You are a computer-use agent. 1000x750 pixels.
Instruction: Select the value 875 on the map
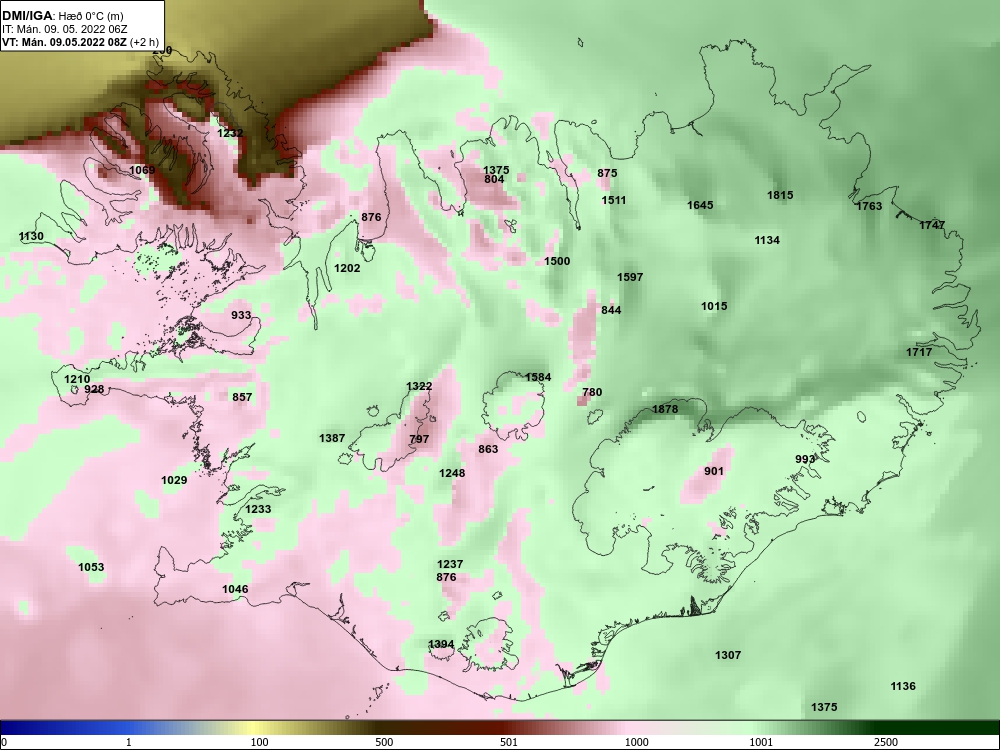tap(608, 173)
